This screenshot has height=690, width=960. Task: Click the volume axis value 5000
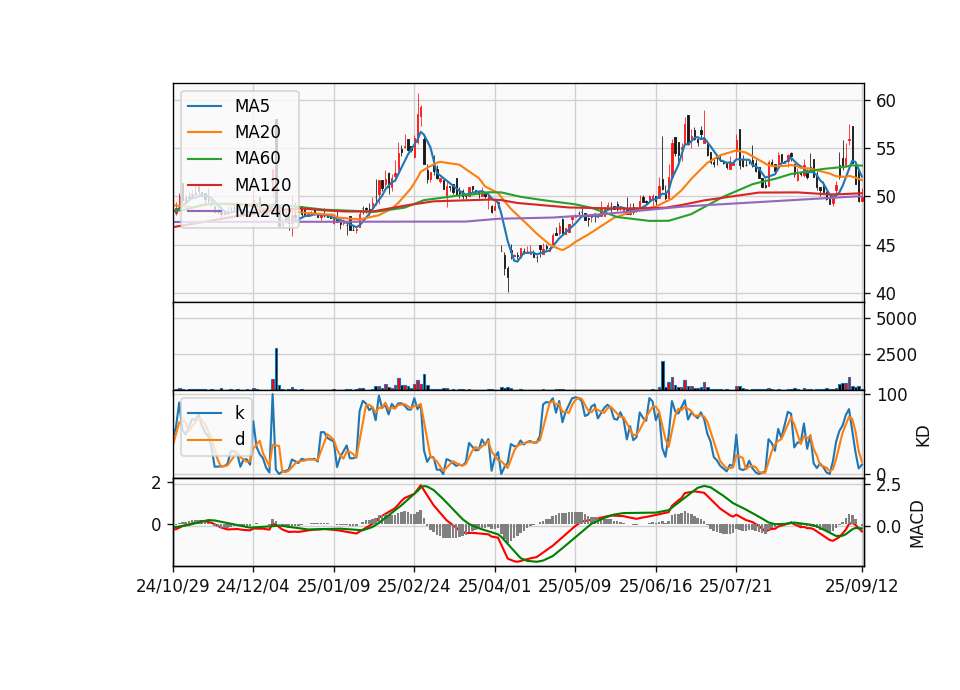[x=896, y=319]
